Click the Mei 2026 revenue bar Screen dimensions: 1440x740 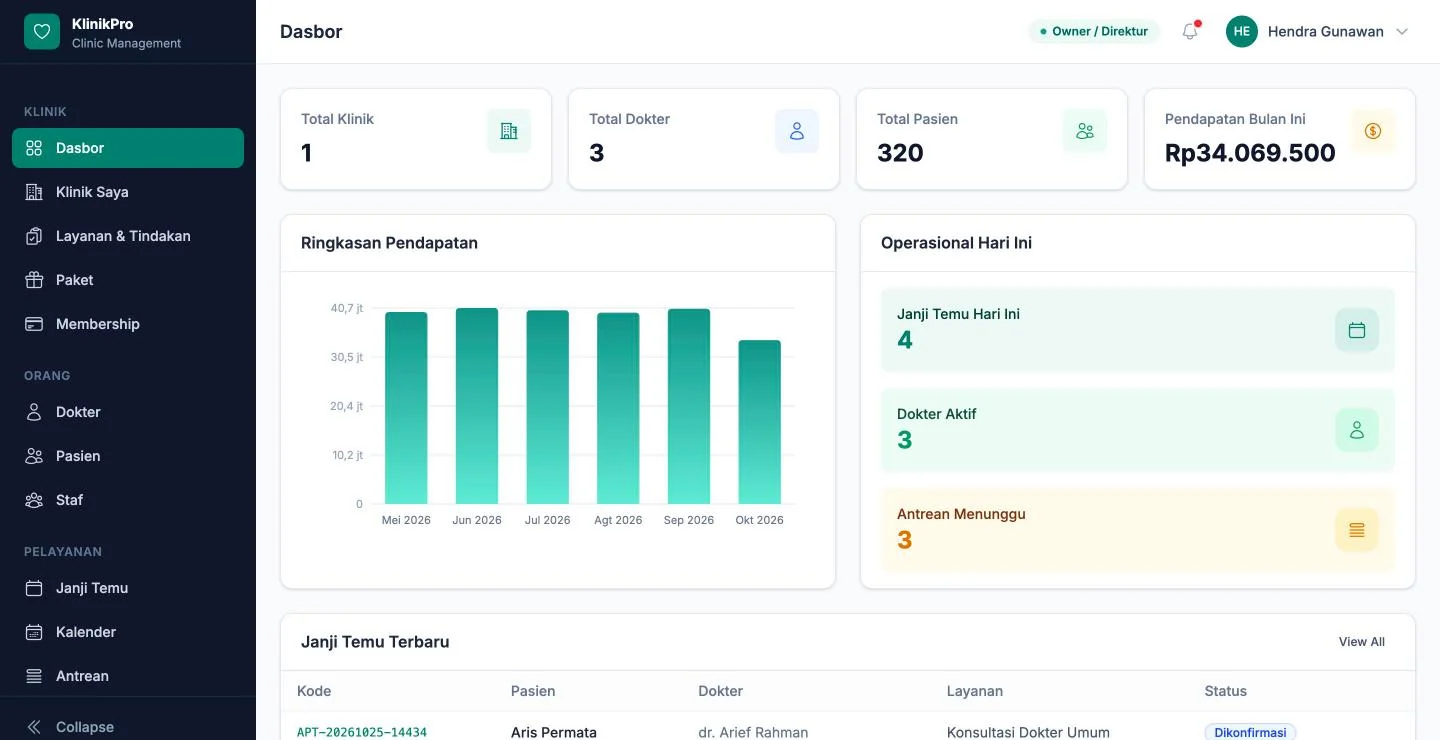406,408
